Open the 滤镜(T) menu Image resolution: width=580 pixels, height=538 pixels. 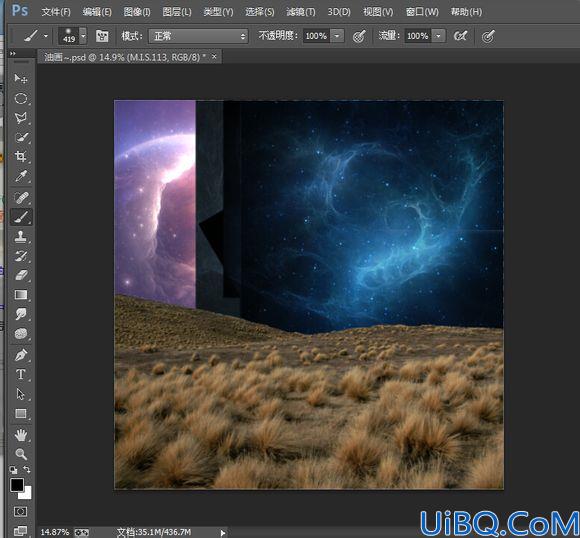300,12
